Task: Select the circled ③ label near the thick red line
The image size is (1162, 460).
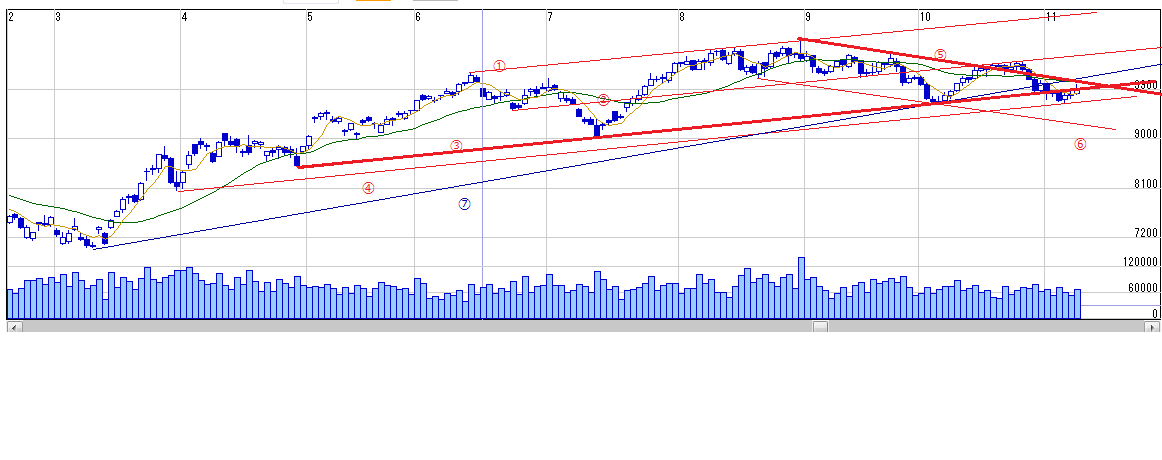Action: tap(456, 145)
